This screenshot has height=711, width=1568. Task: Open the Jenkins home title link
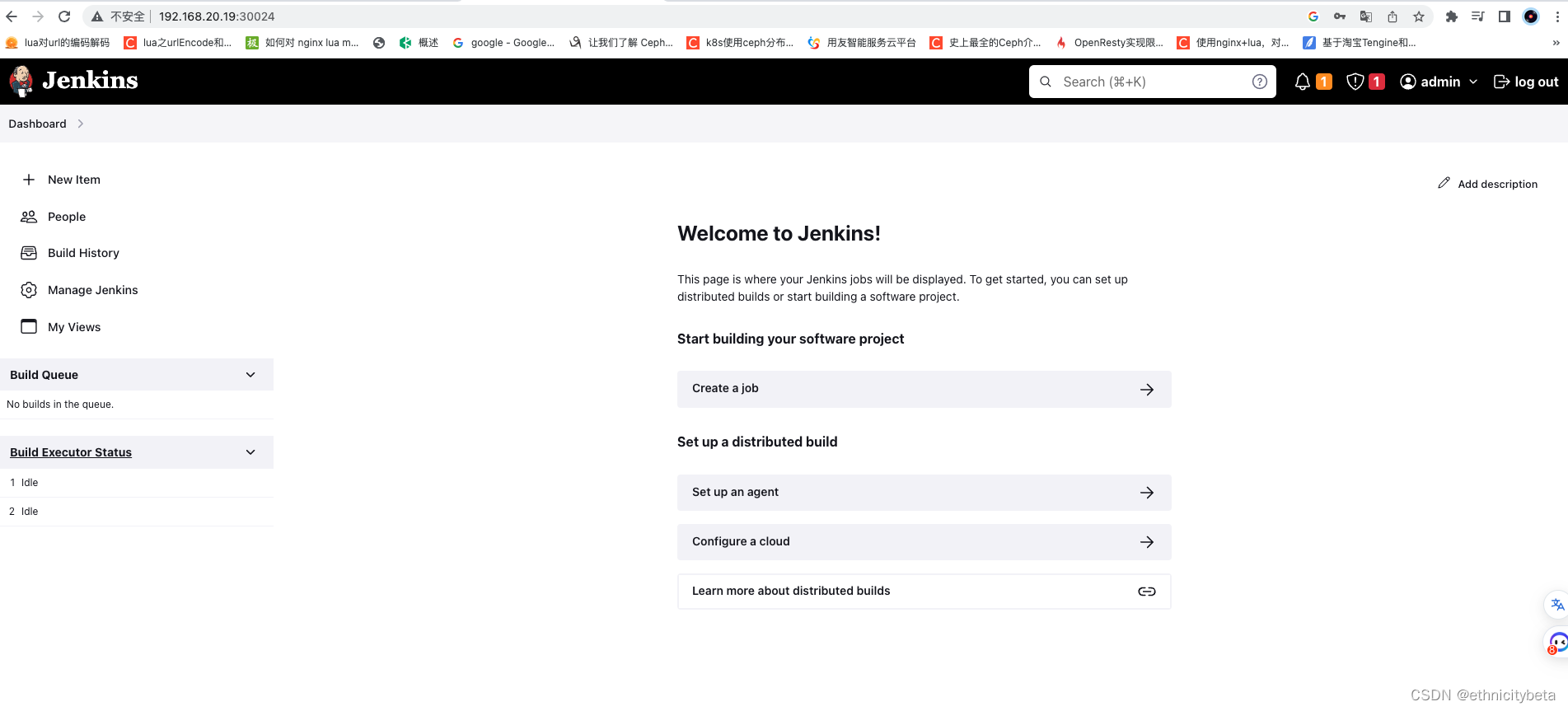(x=90, y=81)
